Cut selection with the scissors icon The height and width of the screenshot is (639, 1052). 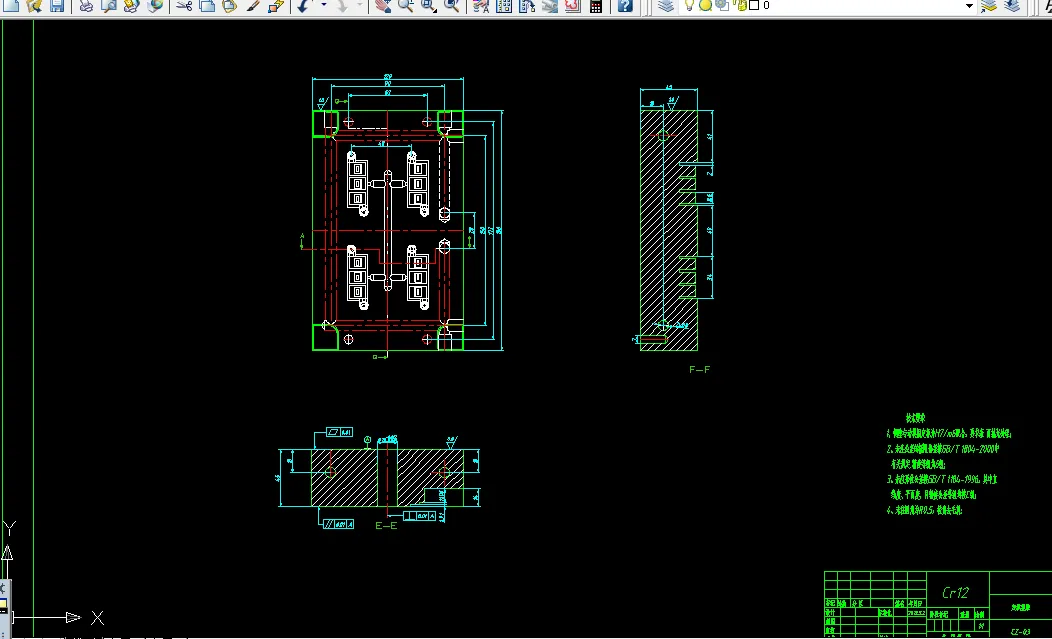pos(185,6)
